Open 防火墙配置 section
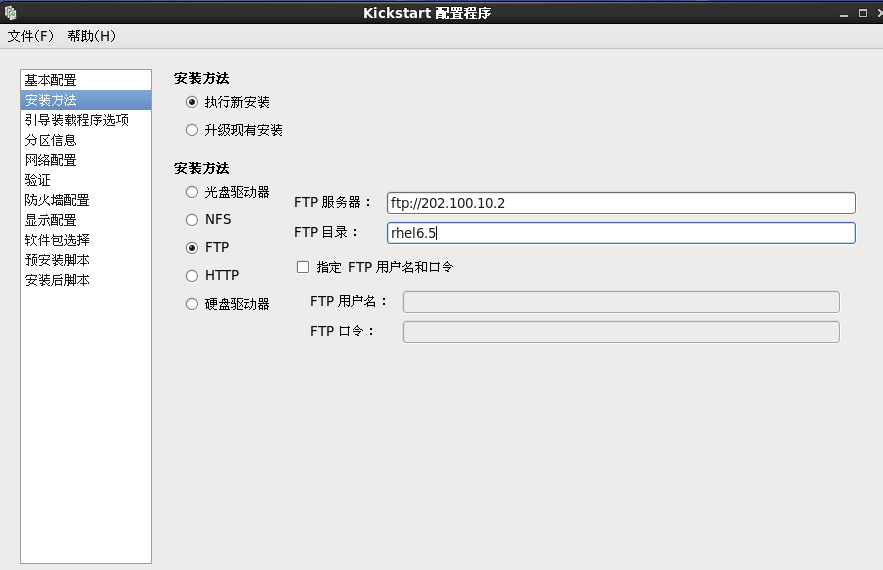This screenshot has width=883, height=570. [x=86, y=200]
